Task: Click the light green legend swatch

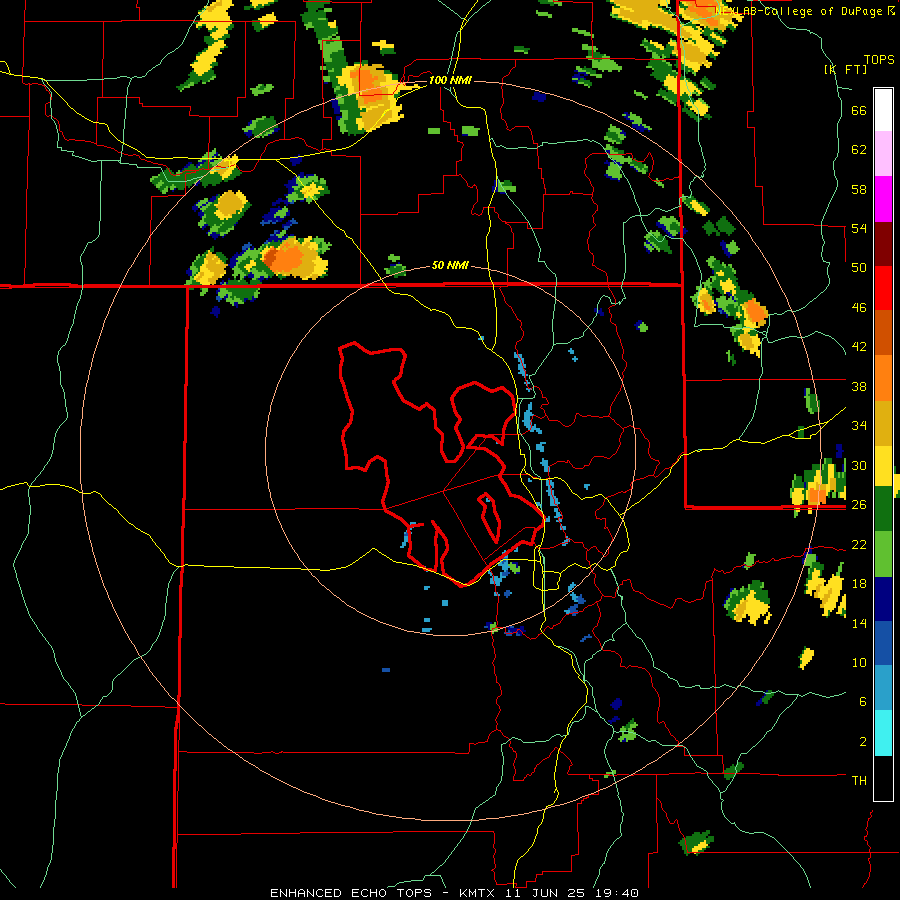Action: [x=883, y=554]
